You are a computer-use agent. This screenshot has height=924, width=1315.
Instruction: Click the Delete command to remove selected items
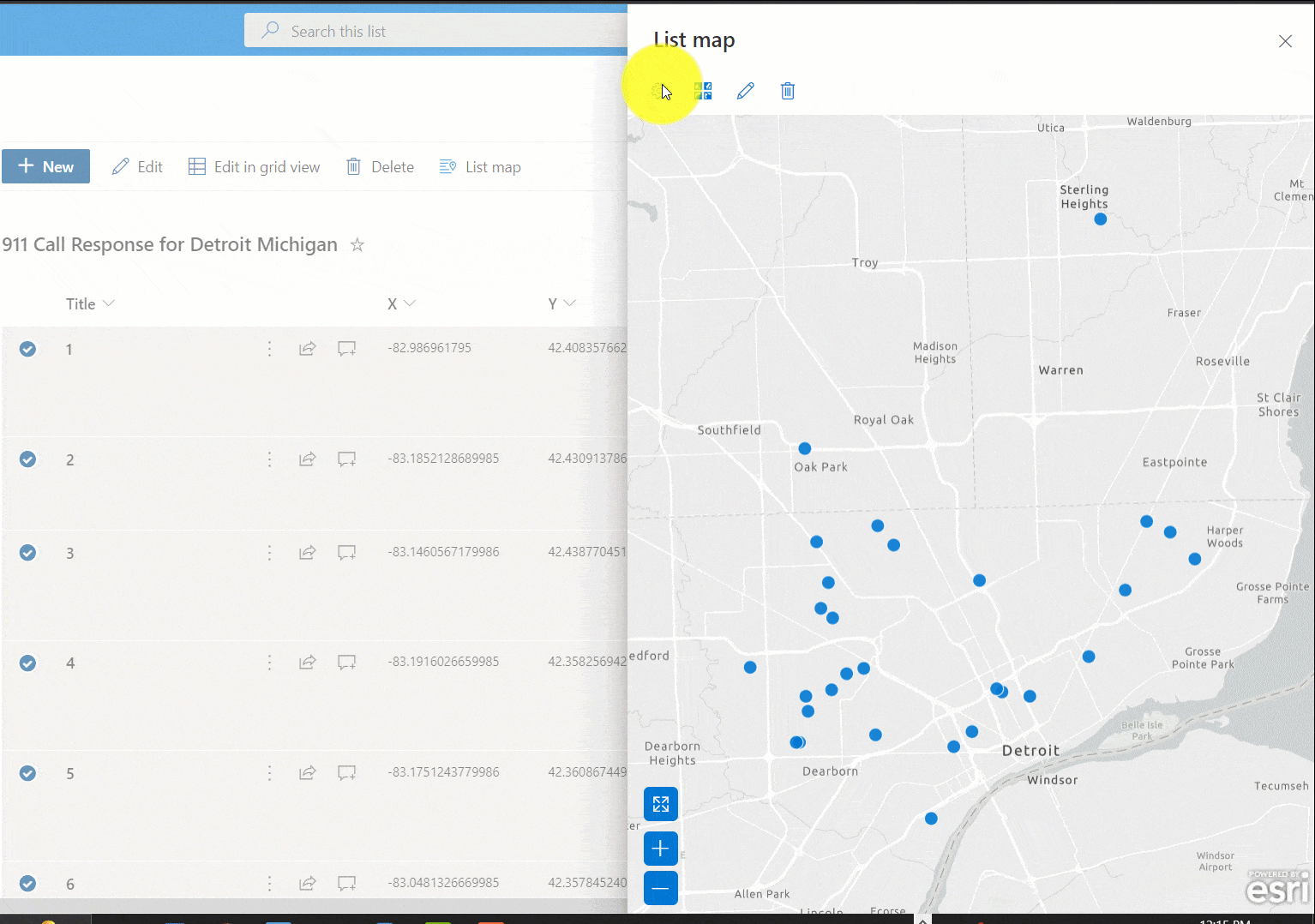coord(379,166)
